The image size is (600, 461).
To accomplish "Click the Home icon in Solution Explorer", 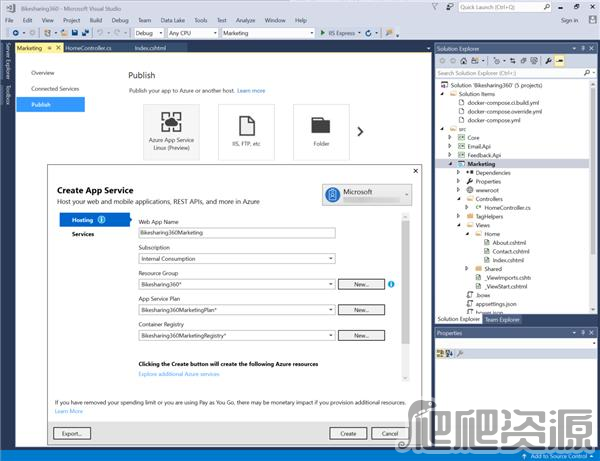I will tap(463, 60).
